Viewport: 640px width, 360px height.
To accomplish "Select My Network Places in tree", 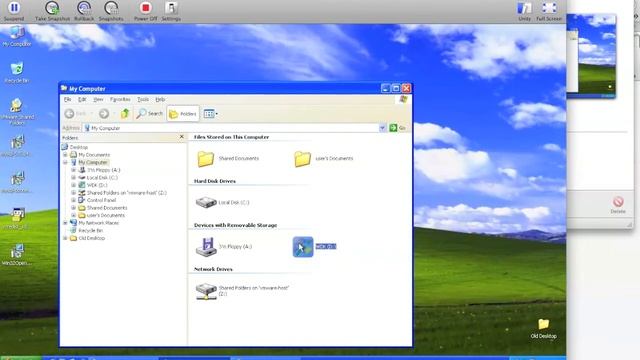I will click(x=98, y=223).
